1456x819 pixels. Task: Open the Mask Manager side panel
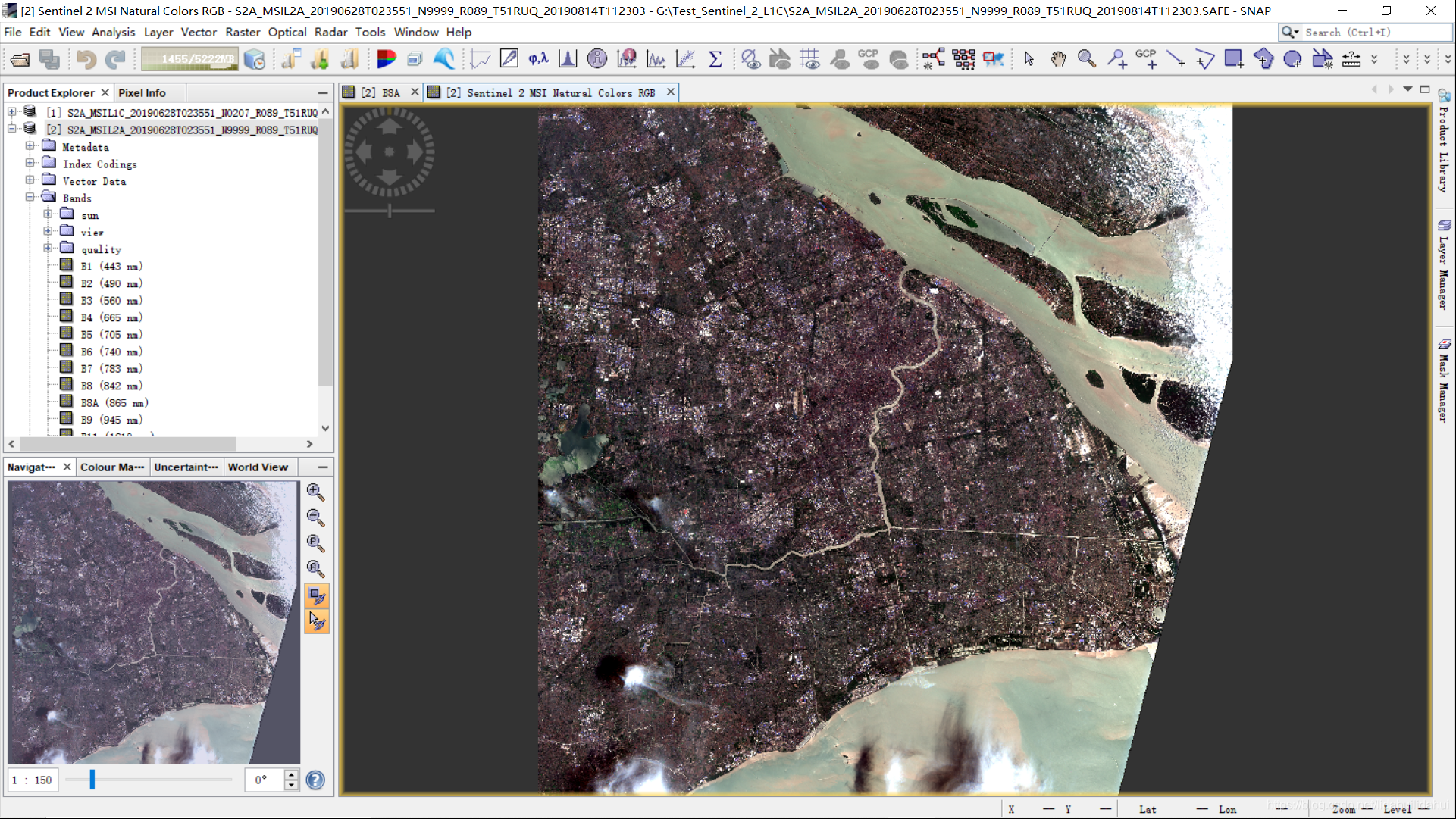click(1444, 381)
